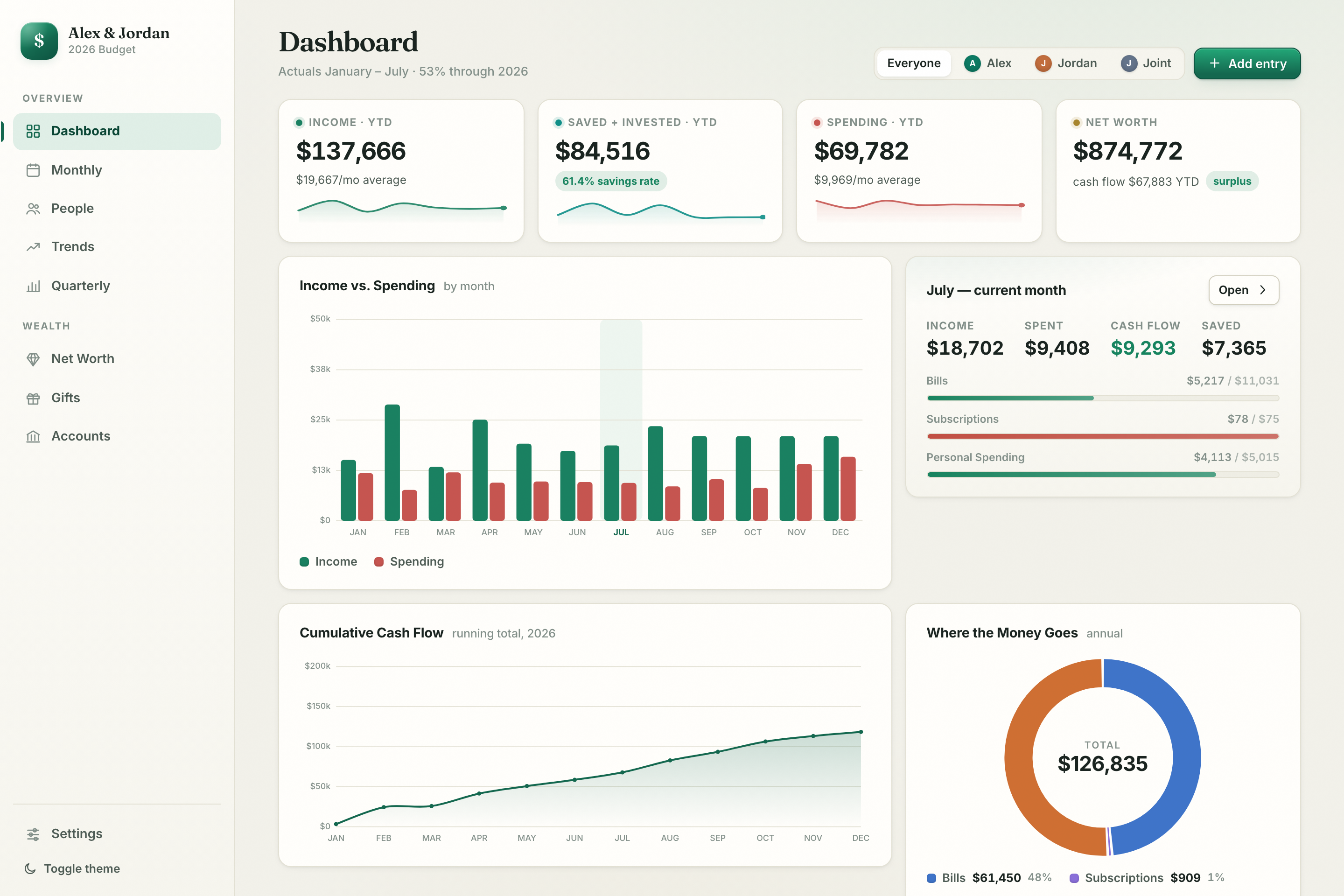1344x896 pixels.
Task: Toggle theme label in the sidebar
Action: (82, 868)
